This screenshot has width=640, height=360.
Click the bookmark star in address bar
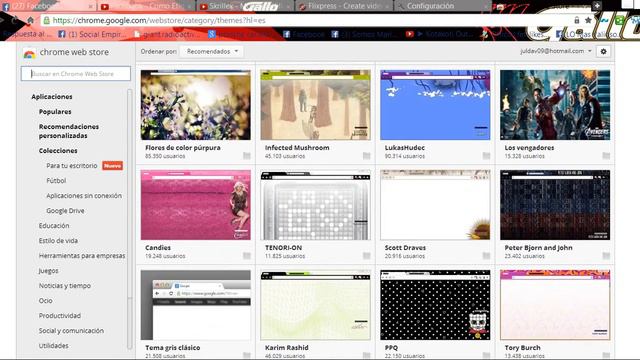coord(588,20)
